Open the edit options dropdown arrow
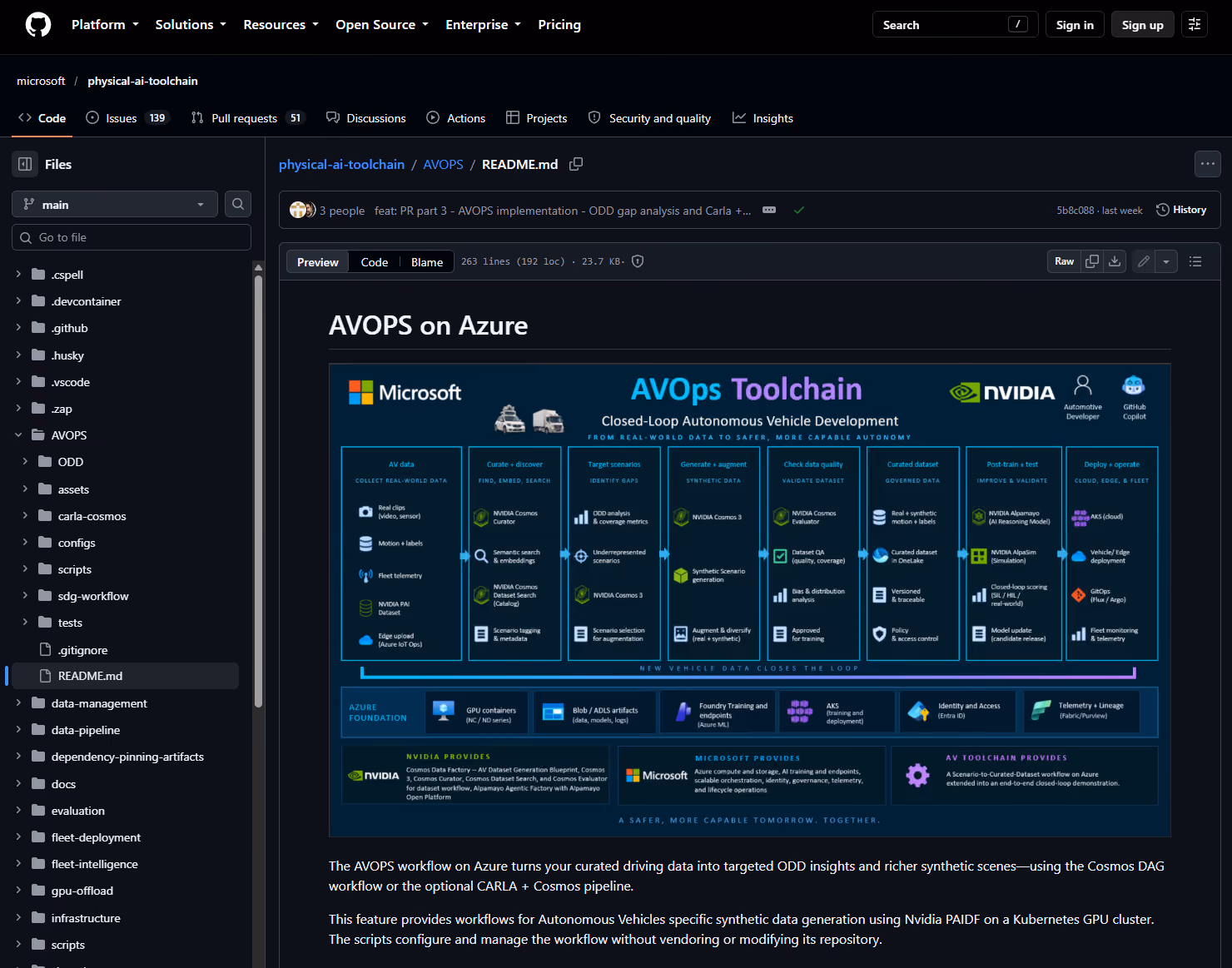This screenshot has height=968, width=1232. click(1166, 261)
